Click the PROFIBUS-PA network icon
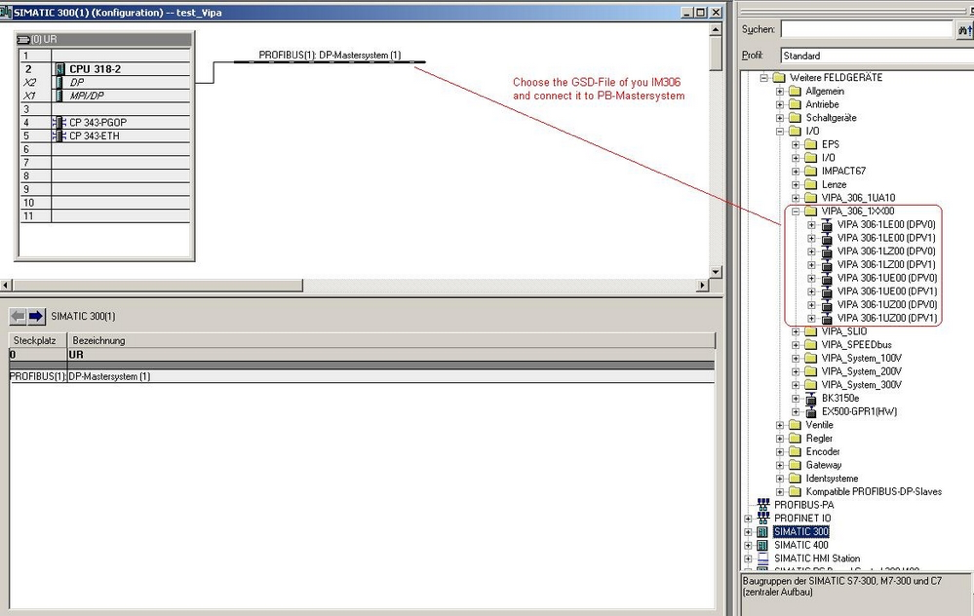 coord(763,505)
